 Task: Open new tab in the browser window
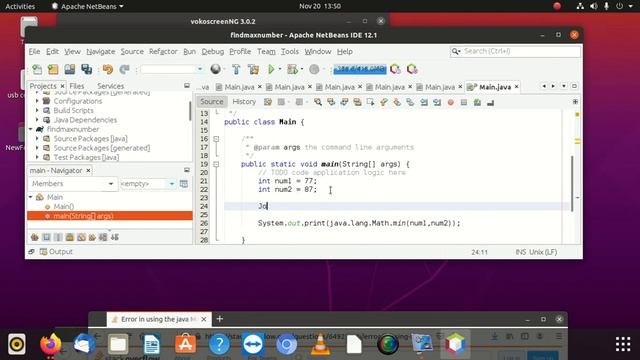pyautogui.click(x=220, y=319)
